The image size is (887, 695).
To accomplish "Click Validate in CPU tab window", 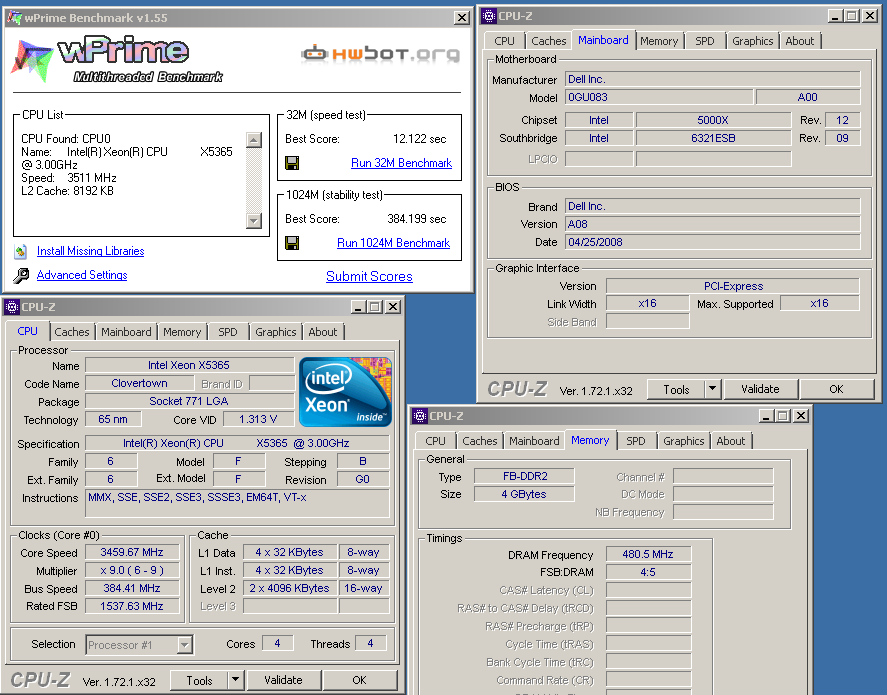I will tap(283, 680).
